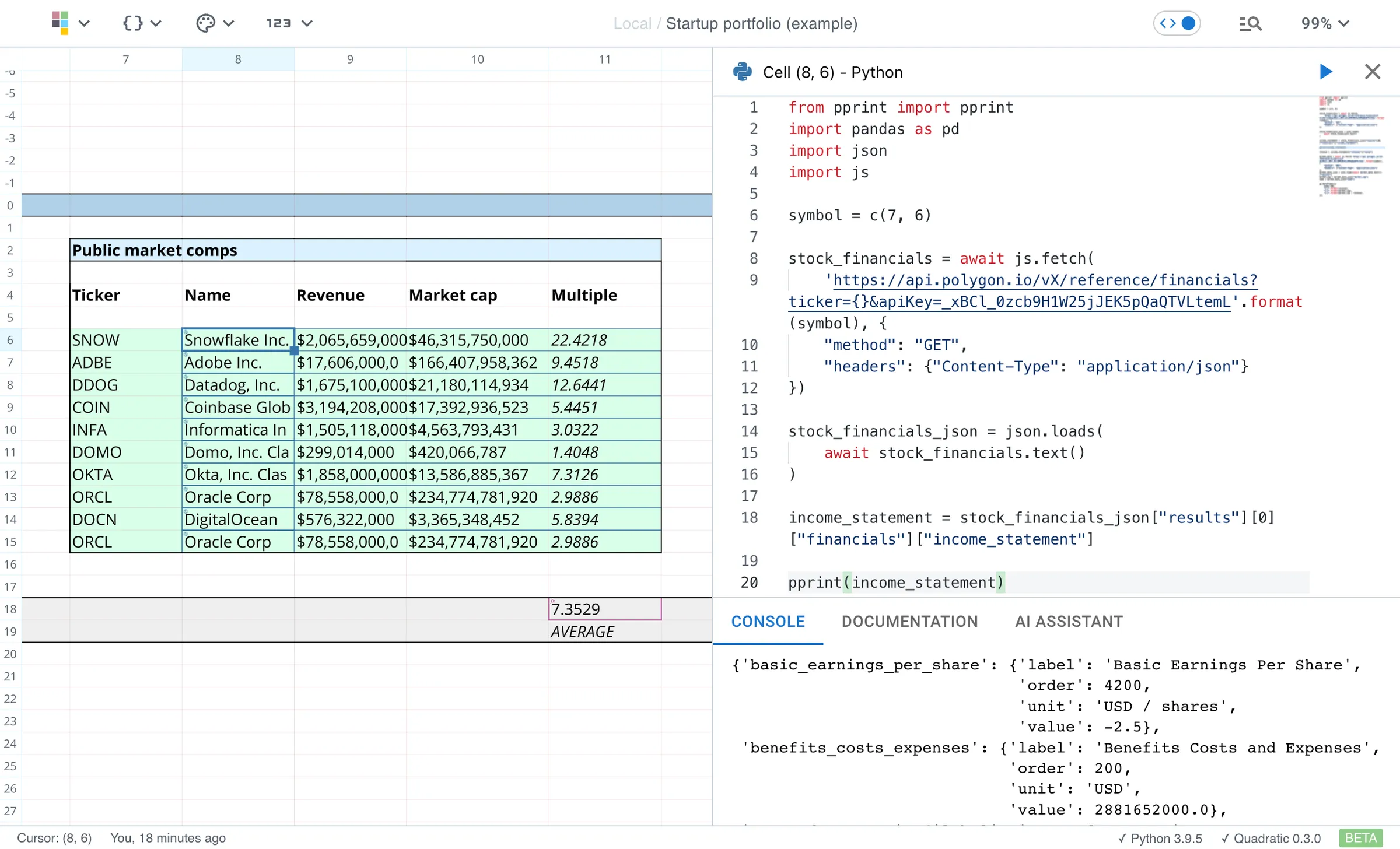1400x849 pixels.
Task: Open the Quadratic logo main menu
Action: tap(61, 23)
